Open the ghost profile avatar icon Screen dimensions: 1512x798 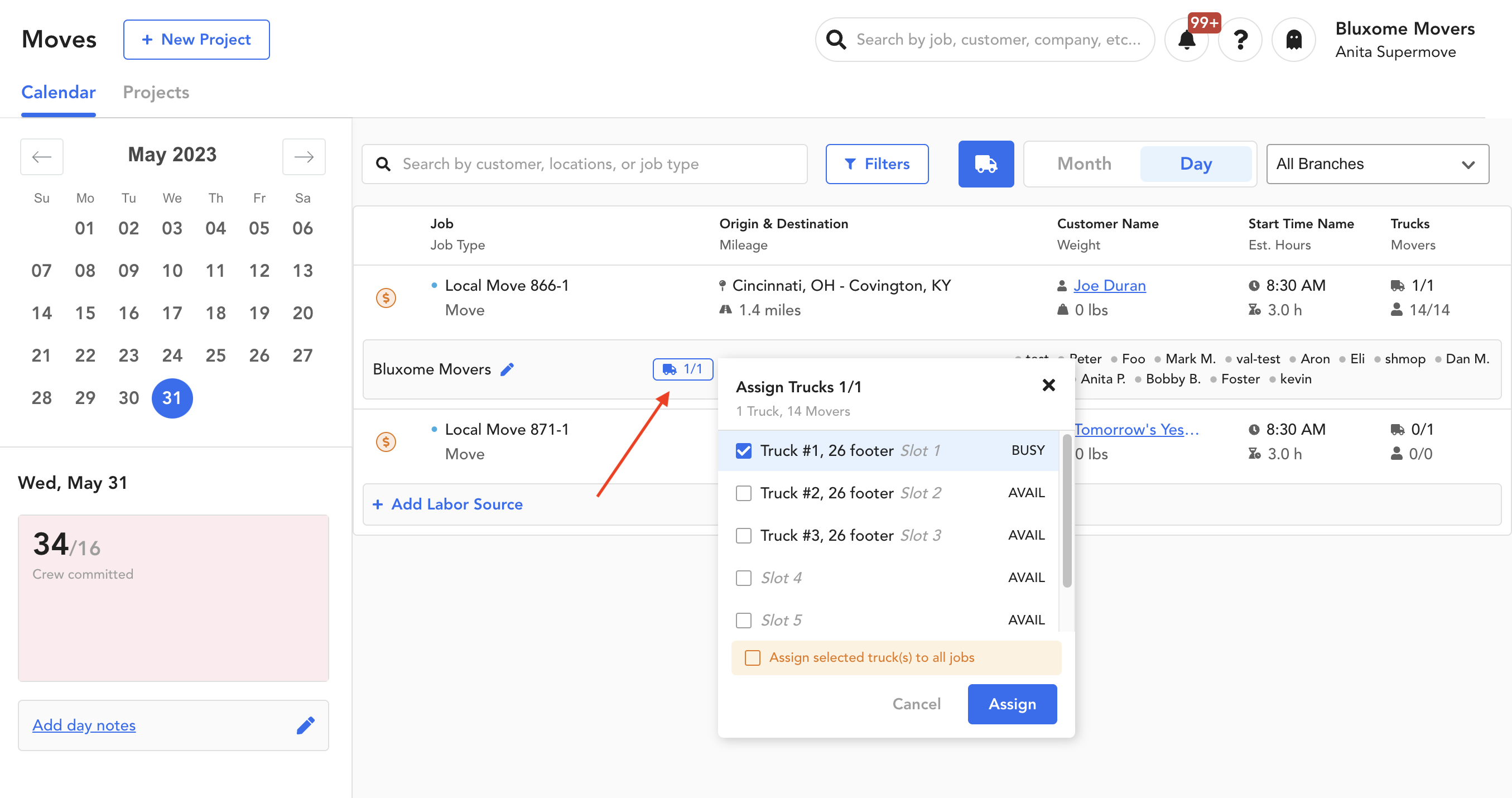[x=1293, y=40]
